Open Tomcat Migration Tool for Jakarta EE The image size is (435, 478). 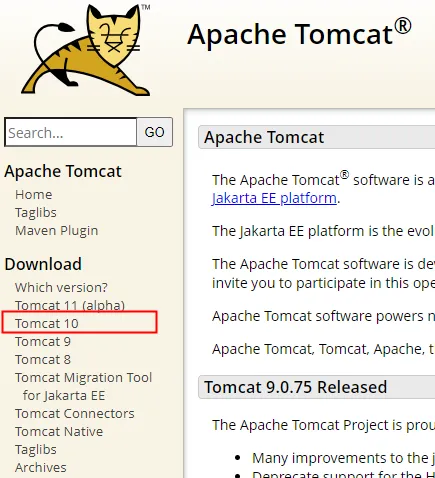pyautogui.click(x=83, y=386)
